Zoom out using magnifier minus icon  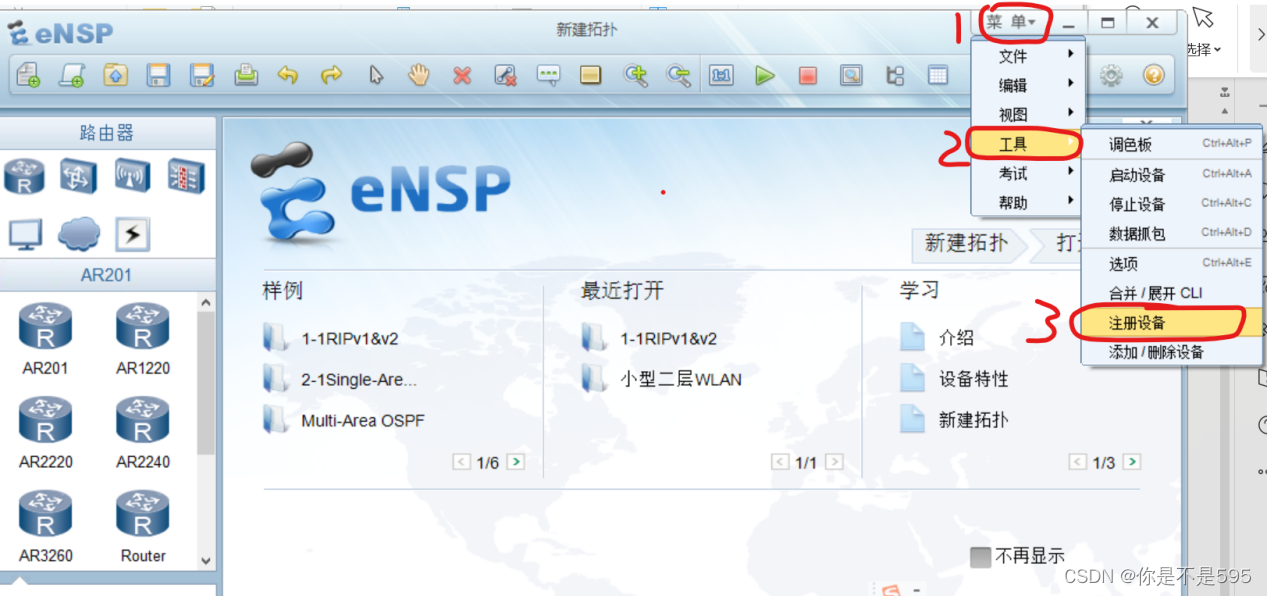coord(679,75)
